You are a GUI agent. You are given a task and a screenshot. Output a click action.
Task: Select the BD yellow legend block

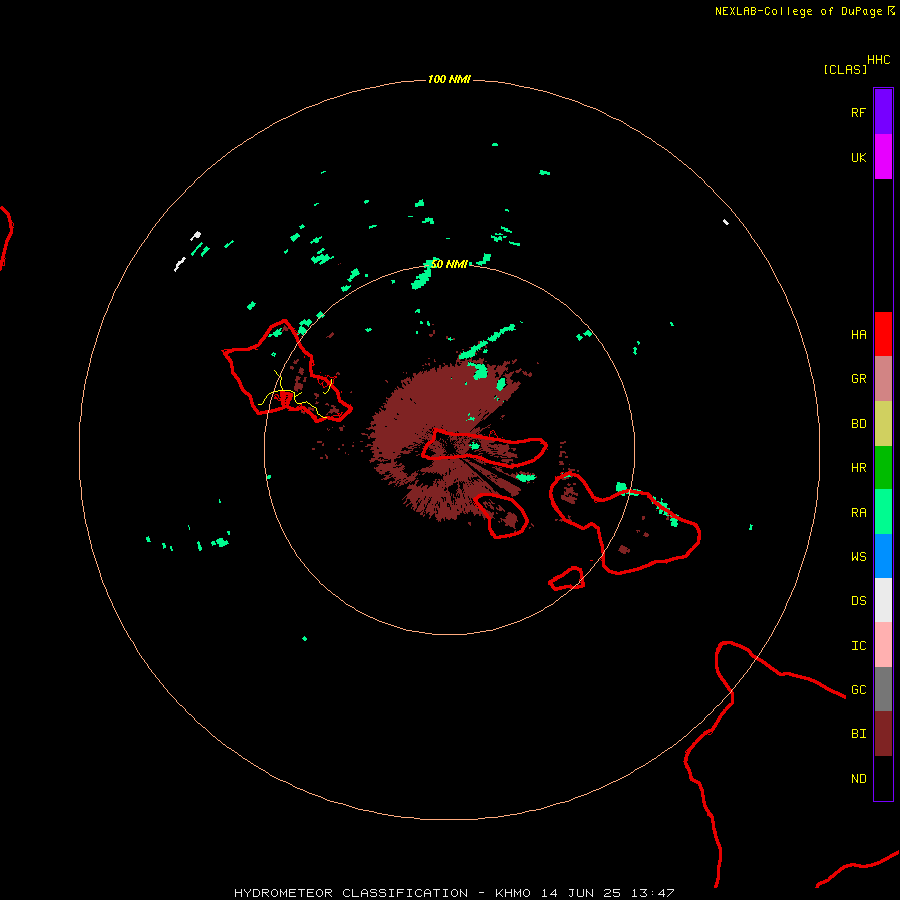(x=883, y=424)
